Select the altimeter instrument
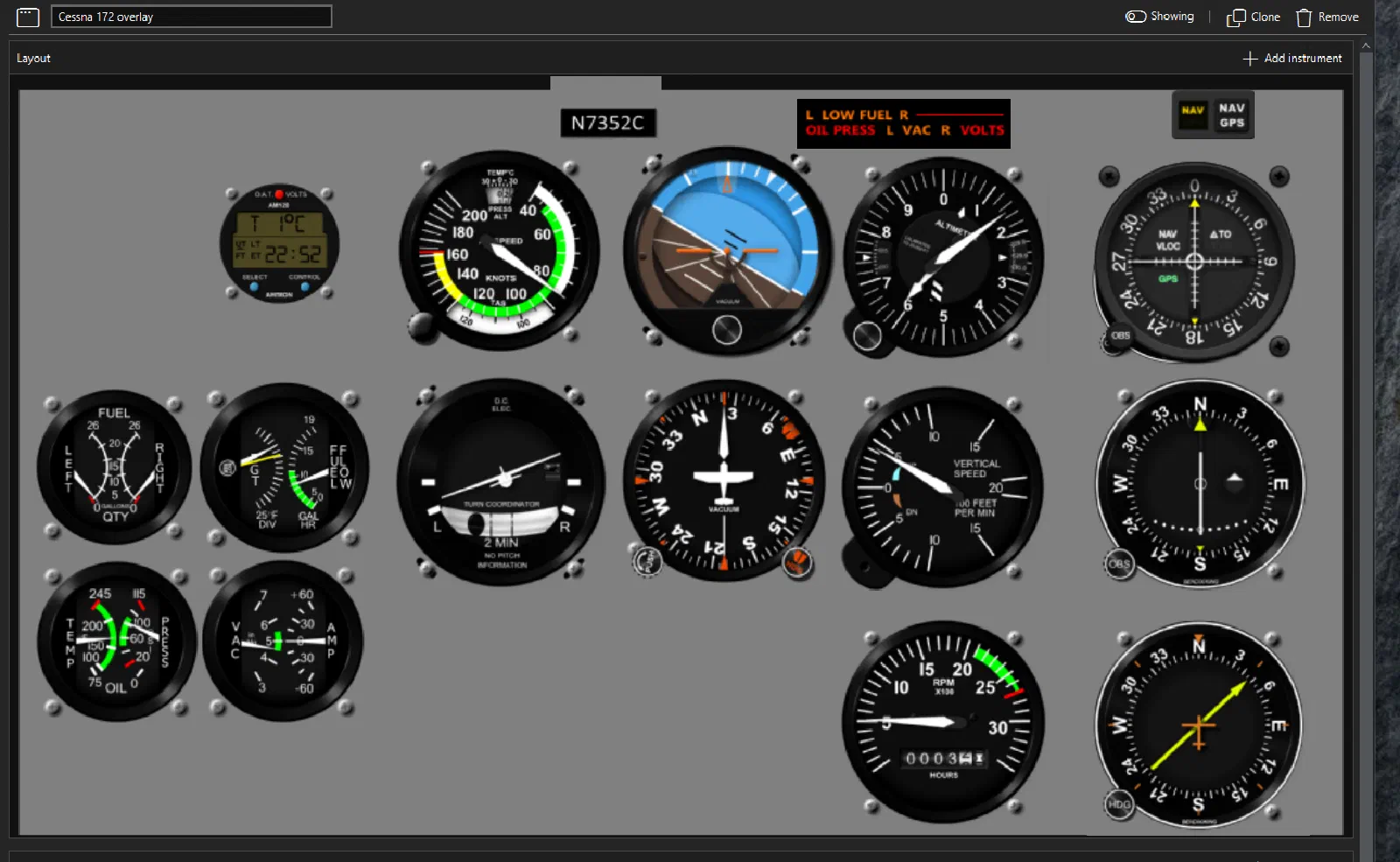Viewport: 1400px width, 862px height. tap(943, 257)
